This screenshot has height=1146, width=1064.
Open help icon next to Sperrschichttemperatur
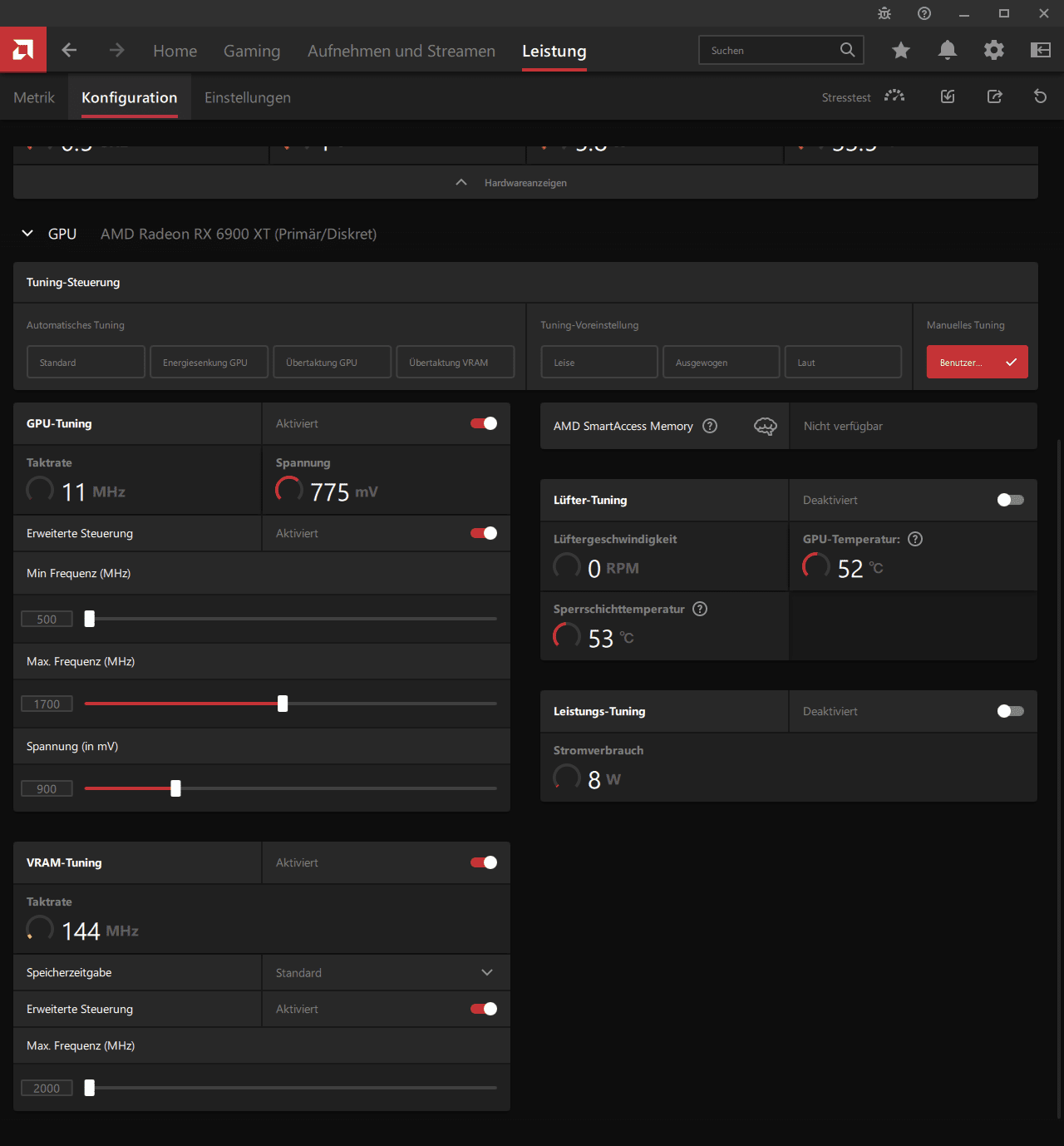click(x=700, y=609)
